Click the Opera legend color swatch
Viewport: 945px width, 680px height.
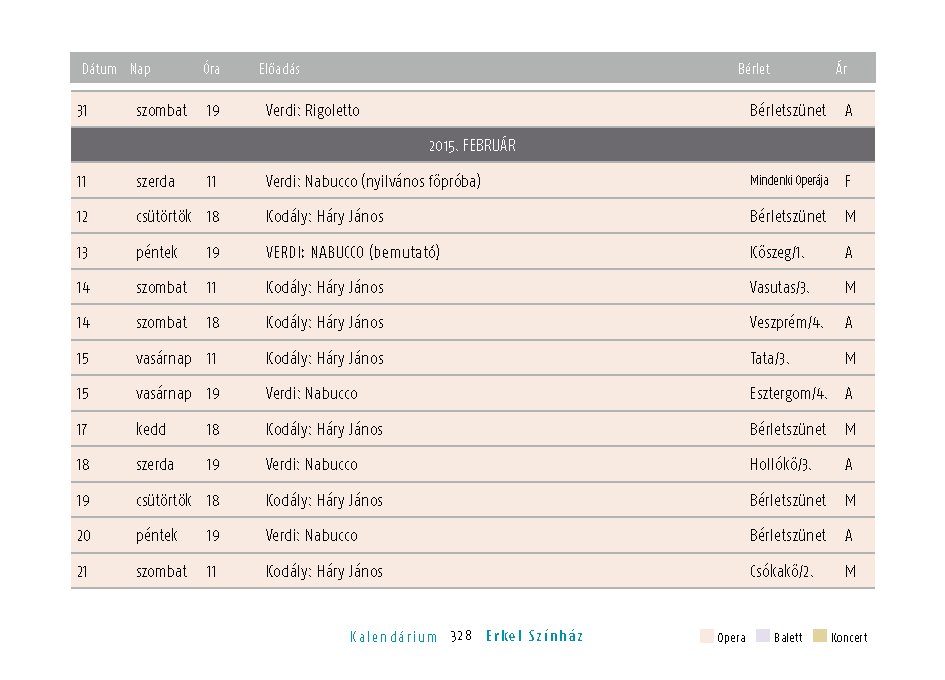point(706,636)
